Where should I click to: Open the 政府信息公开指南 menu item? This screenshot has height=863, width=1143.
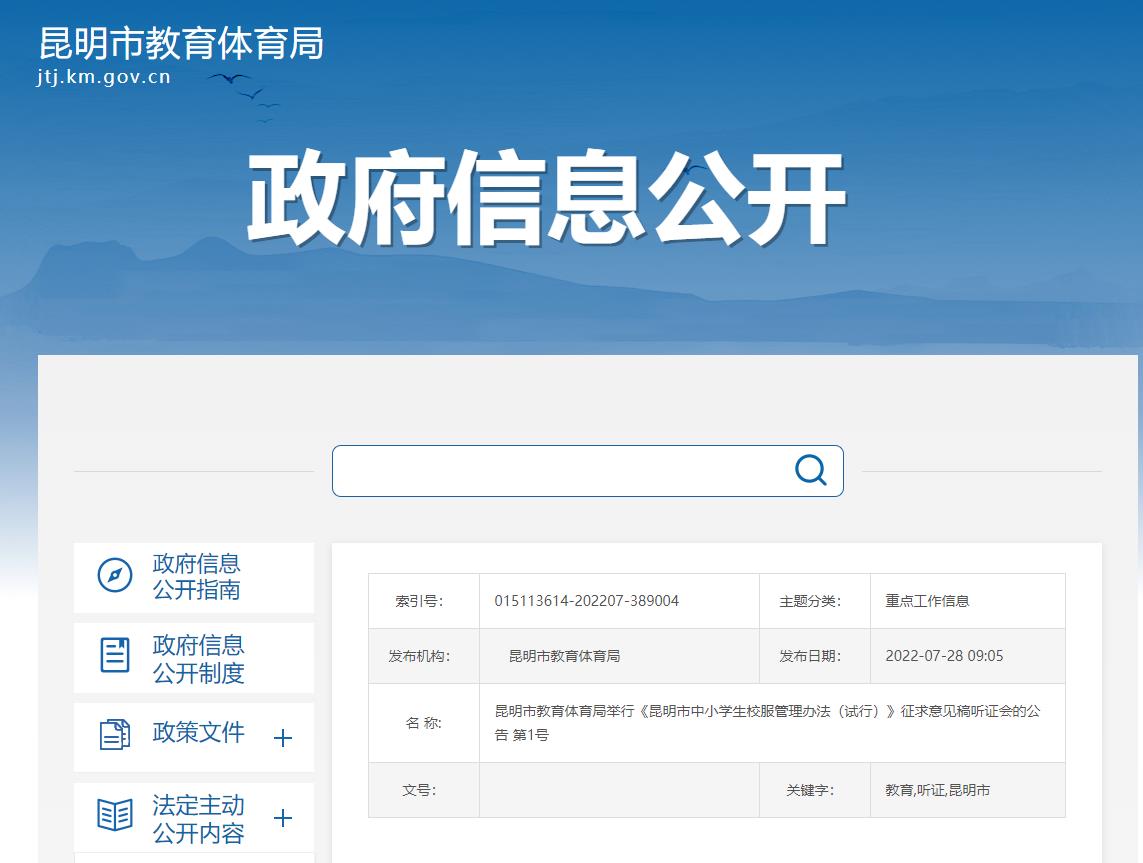(197, 577)
